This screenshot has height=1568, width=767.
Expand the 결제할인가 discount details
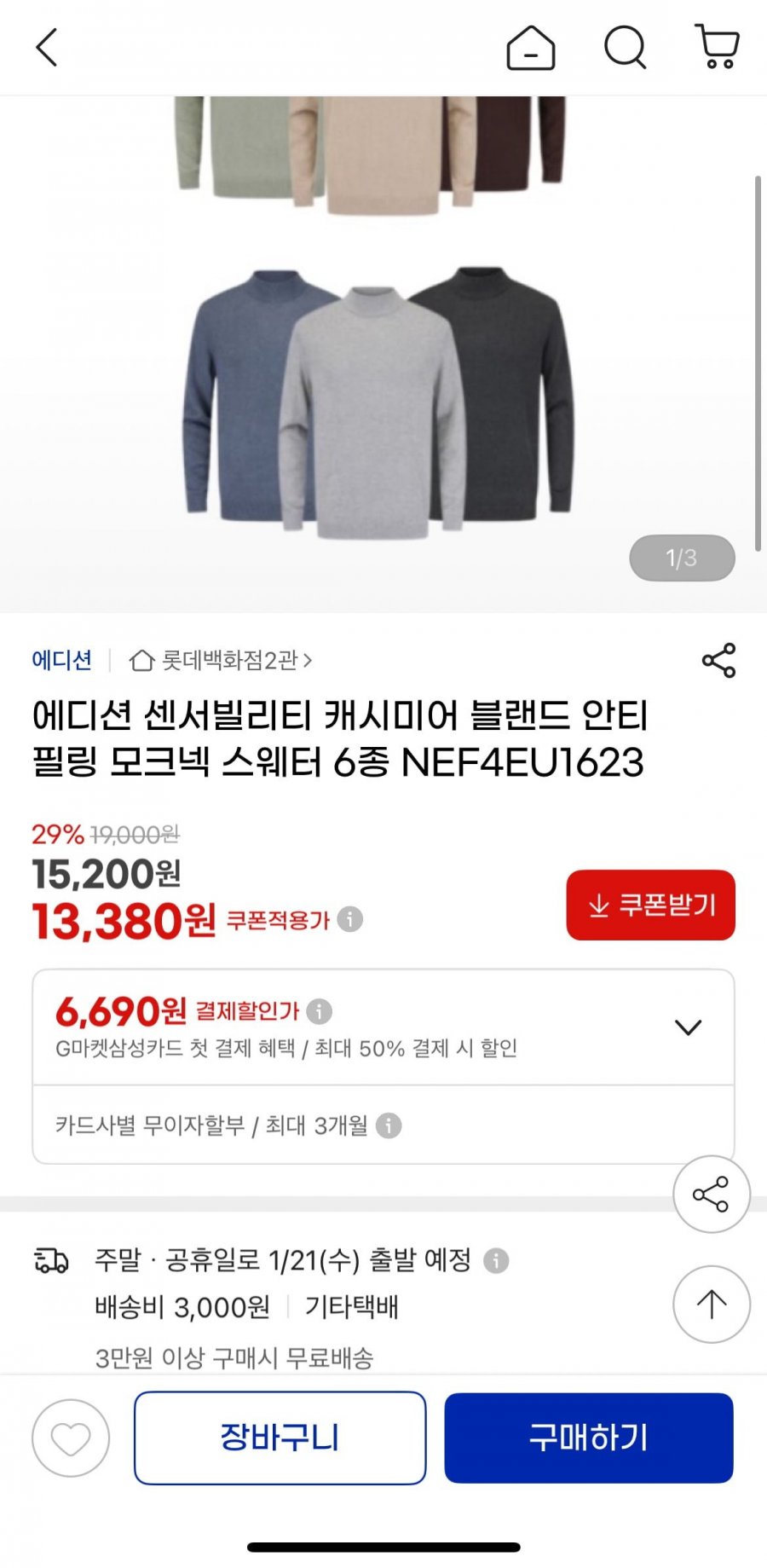688,1027
